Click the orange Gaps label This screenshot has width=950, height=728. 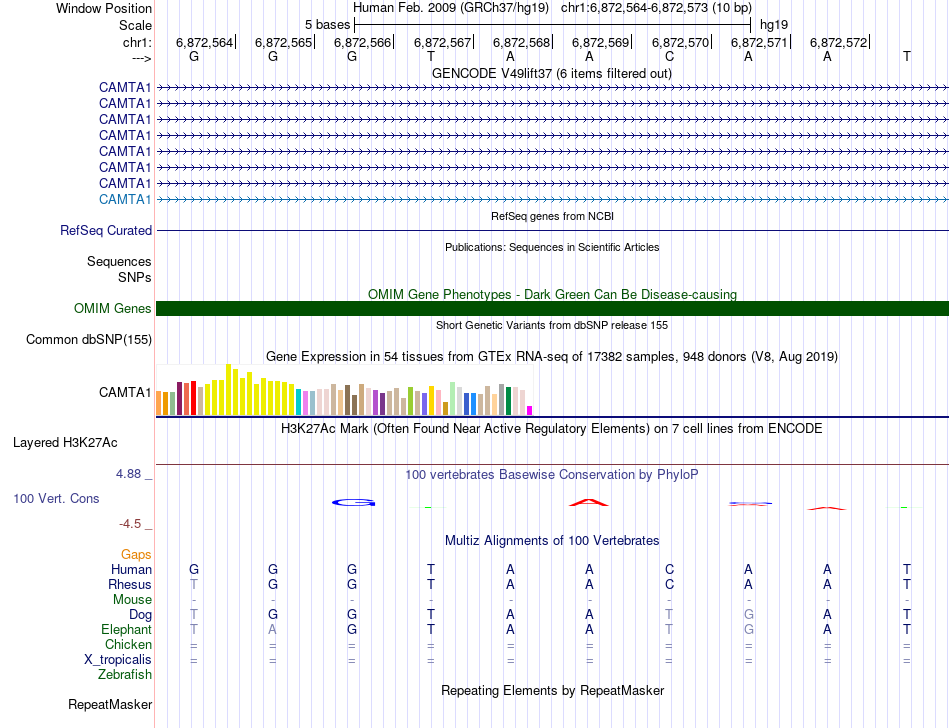point(136,554)
